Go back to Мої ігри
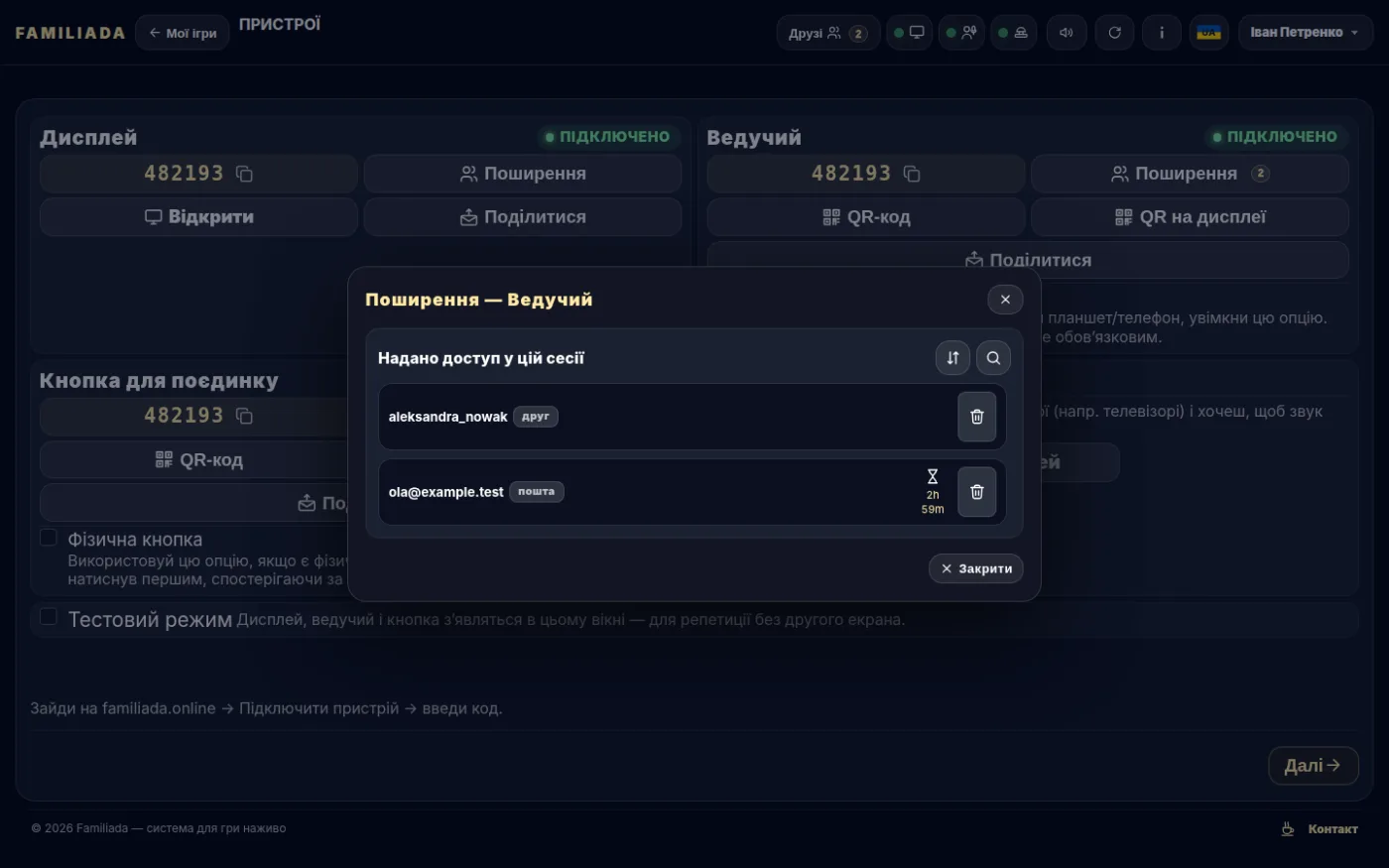The height and width of the screenshot is (868, 1389). (x=183, y=33)
